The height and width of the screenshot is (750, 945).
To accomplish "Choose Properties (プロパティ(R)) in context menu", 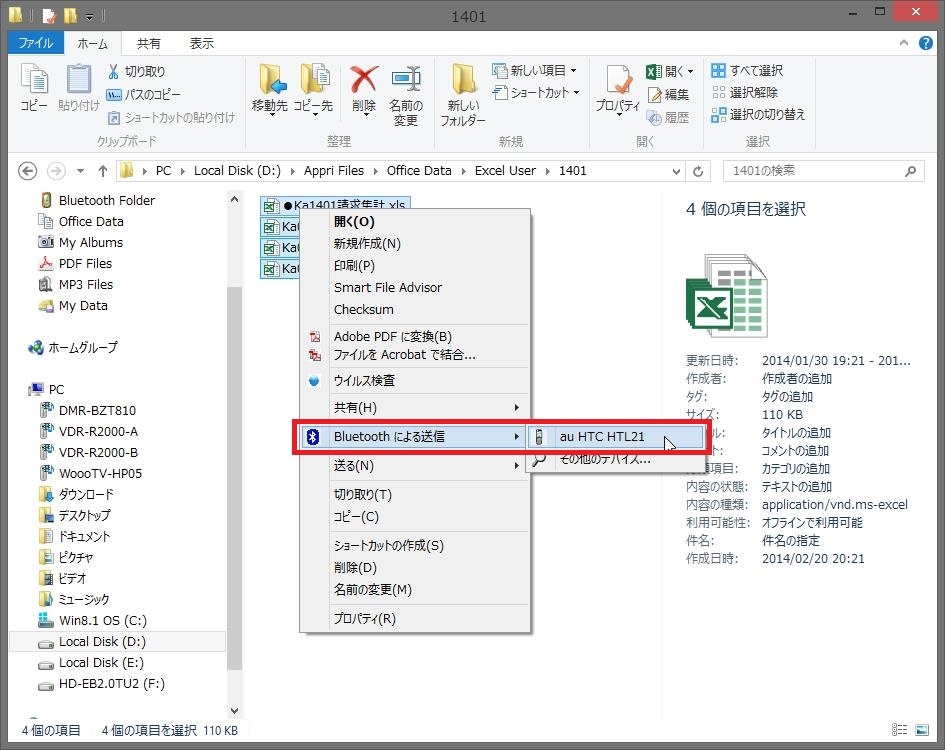I will coord(415,619).
